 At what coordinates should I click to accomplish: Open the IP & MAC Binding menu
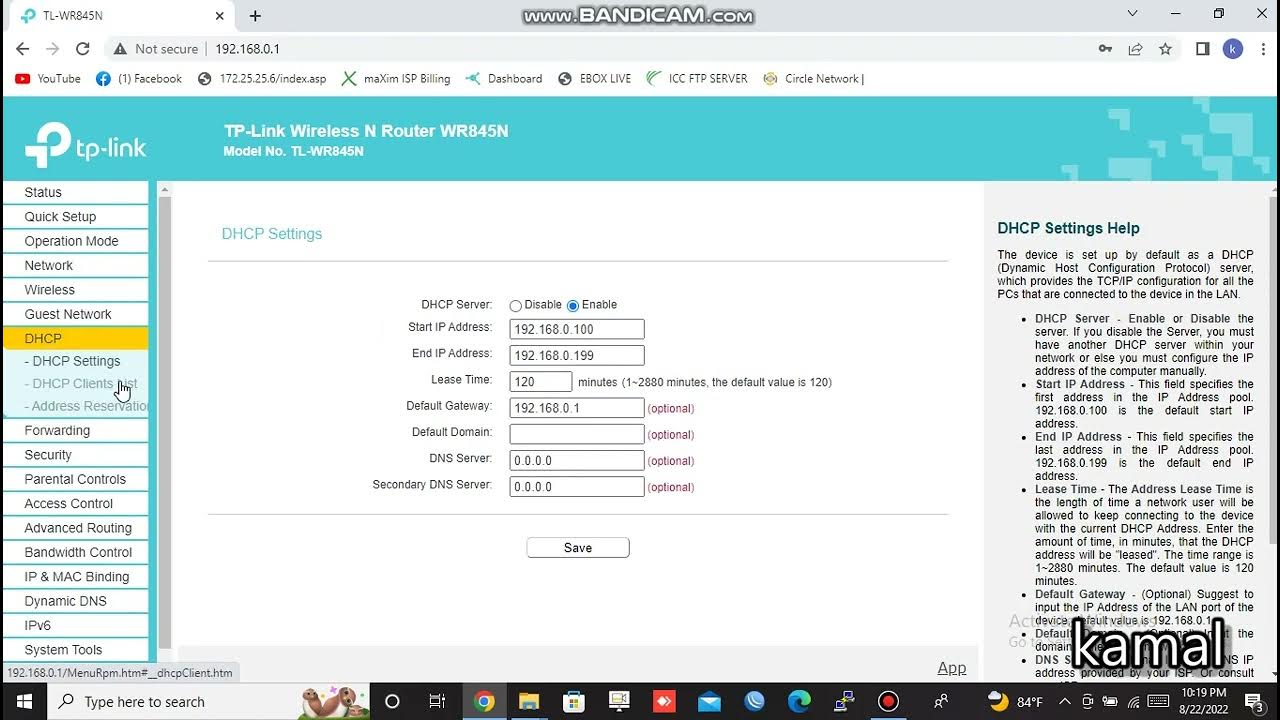[75, 576]
